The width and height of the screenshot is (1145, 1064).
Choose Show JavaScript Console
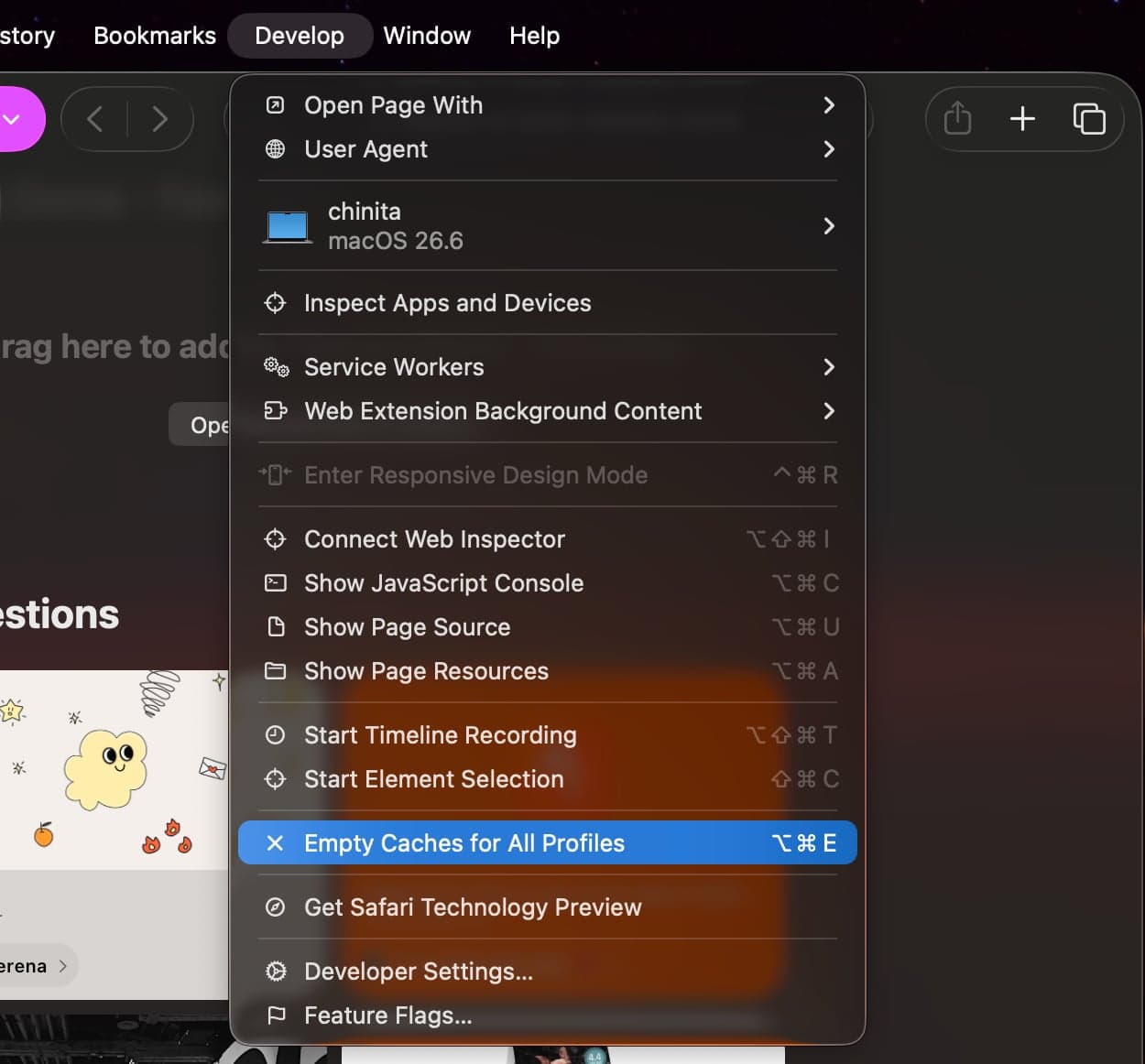pos(548,583)
